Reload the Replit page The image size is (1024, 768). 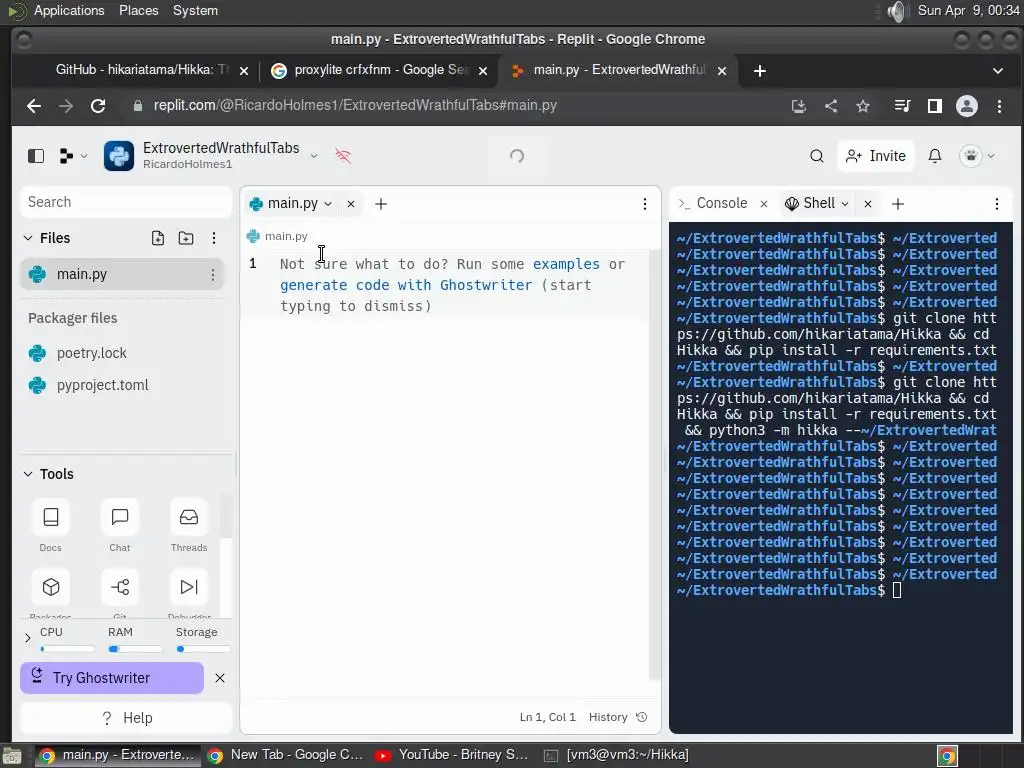[x=98, y=106]
